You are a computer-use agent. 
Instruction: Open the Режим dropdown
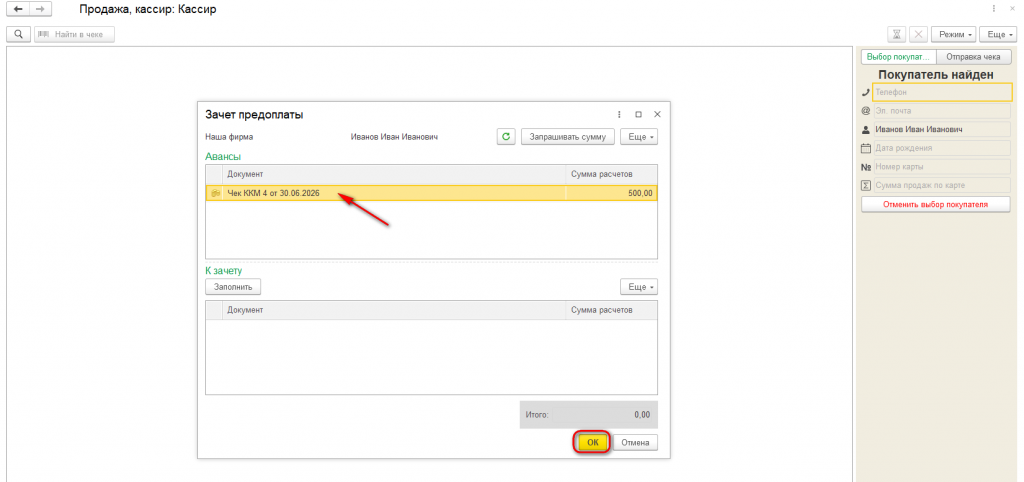click(x=953, y=34)
